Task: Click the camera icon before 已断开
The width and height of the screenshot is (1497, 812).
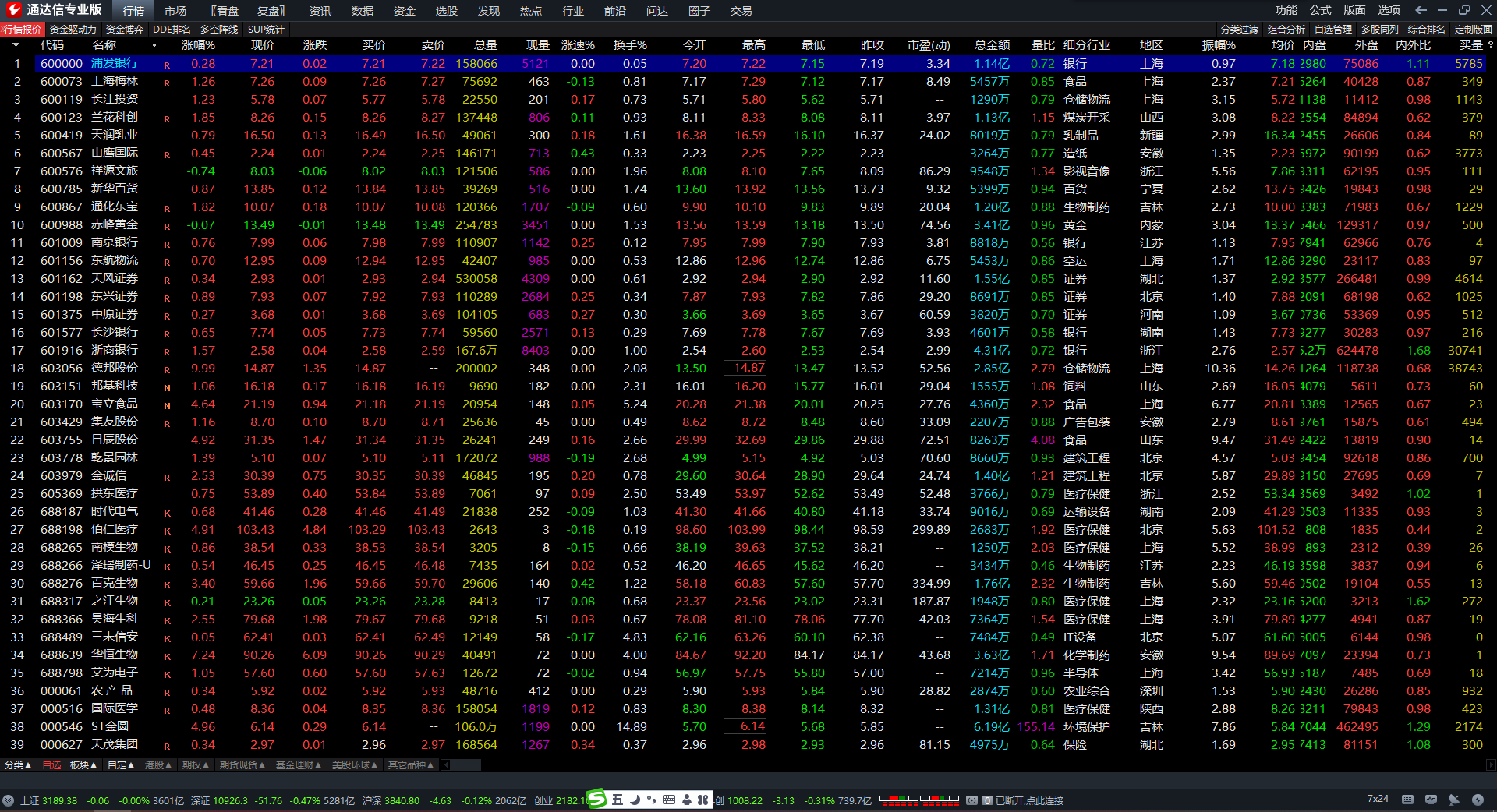Action: coord(971,800)
